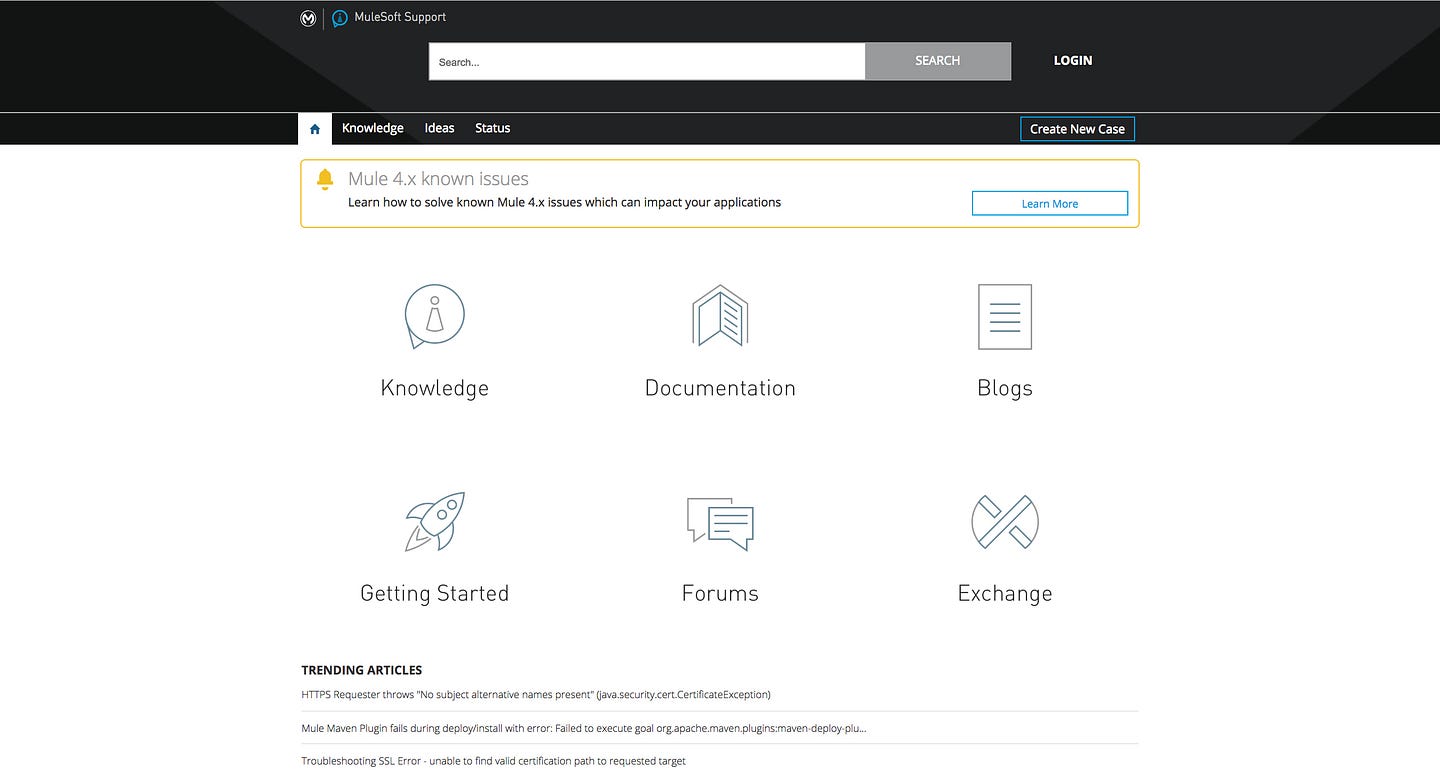Open the large Knowledge text link
The image size is (1440, 777).
435,388
